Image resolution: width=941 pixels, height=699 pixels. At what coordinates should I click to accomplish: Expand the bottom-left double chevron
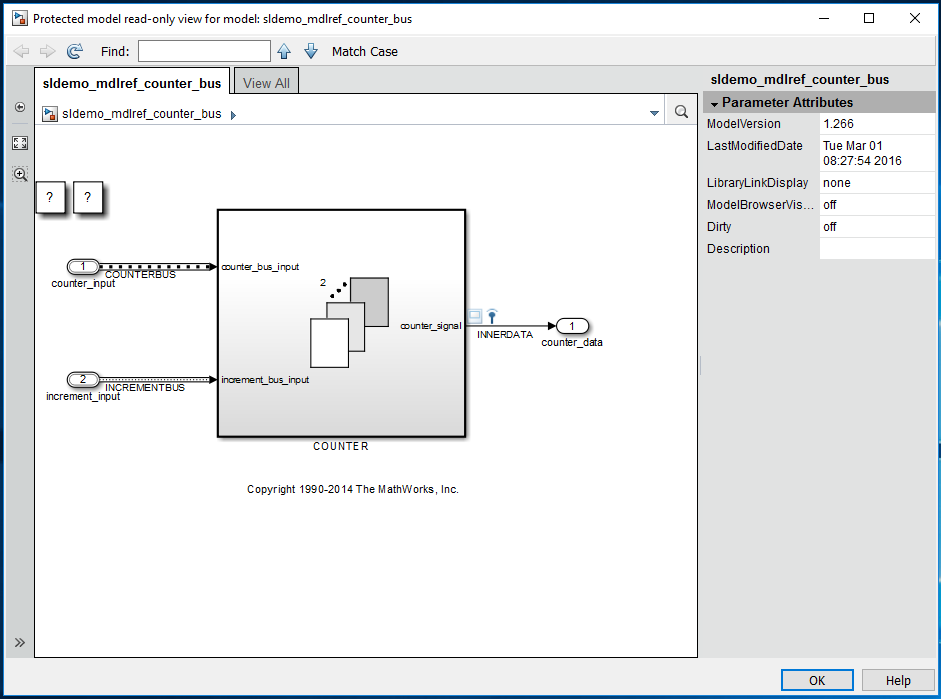pyautogui.click(x=20, y=643)
